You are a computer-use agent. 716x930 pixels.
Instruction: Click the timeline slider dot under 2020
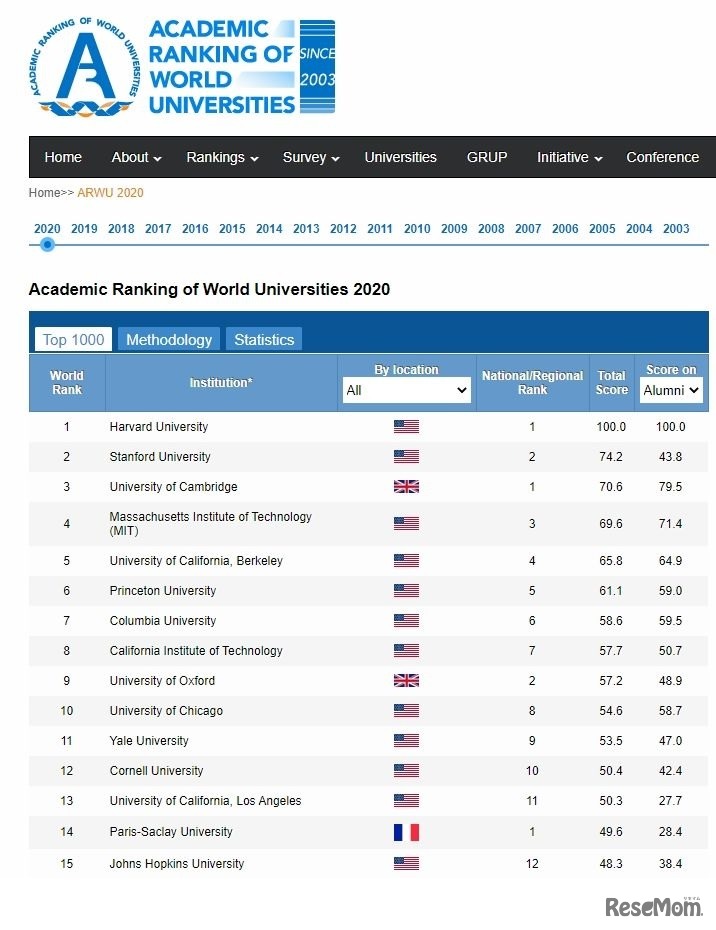pos(46,243)
